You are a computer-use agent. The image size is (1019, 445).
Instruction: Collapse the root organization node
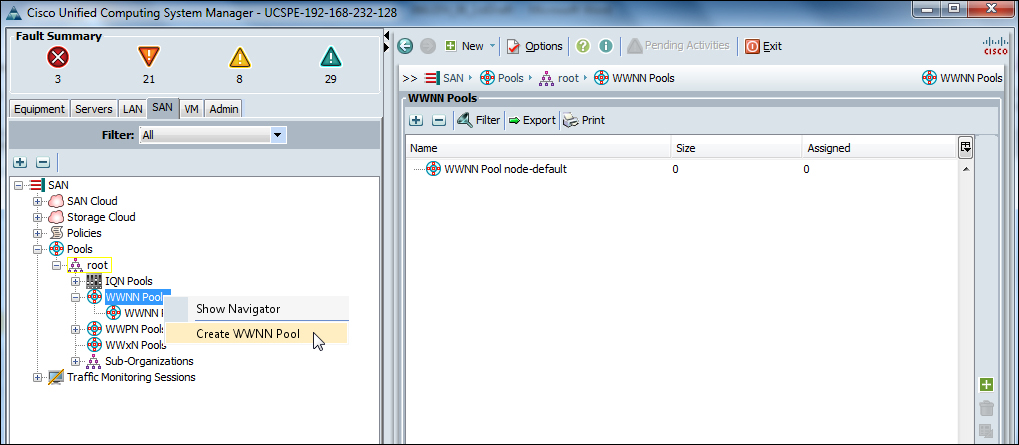pos(57,265)
